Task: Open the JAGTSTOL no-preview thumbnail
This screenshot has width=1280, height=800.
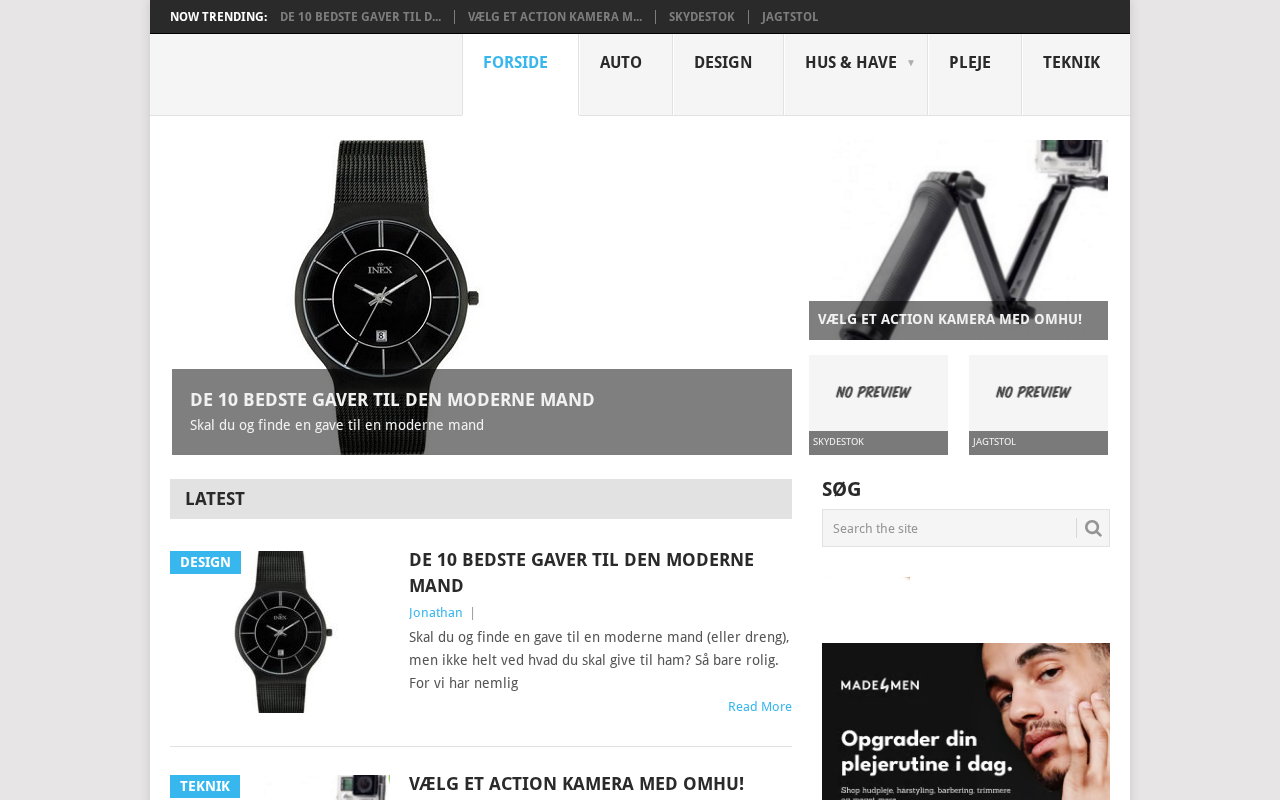Action: (x=1038, y=405)
